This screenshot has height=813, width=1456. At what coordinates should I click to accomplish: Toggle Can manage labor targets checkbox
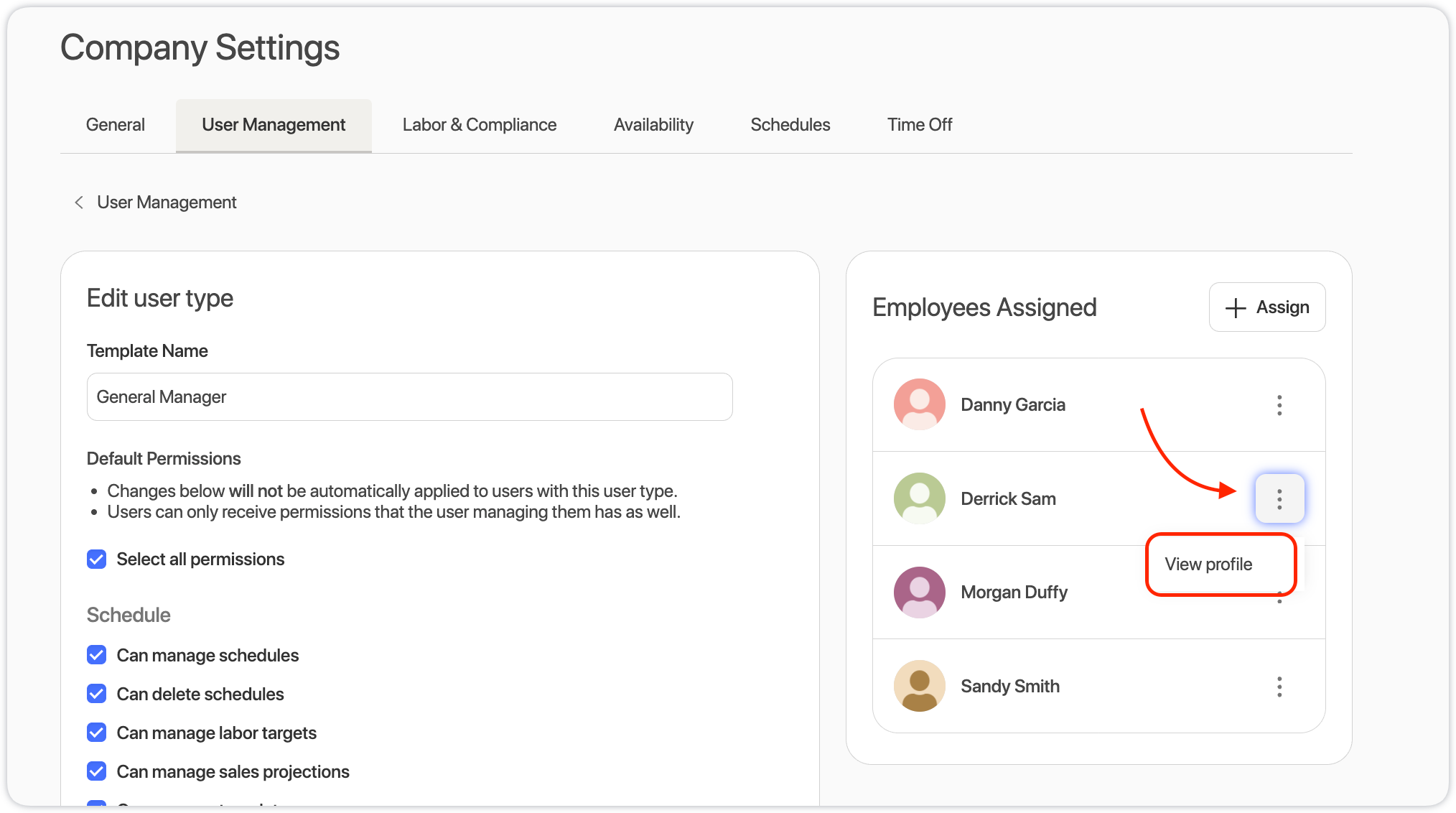pyautogui.click(x=97, y=733)
